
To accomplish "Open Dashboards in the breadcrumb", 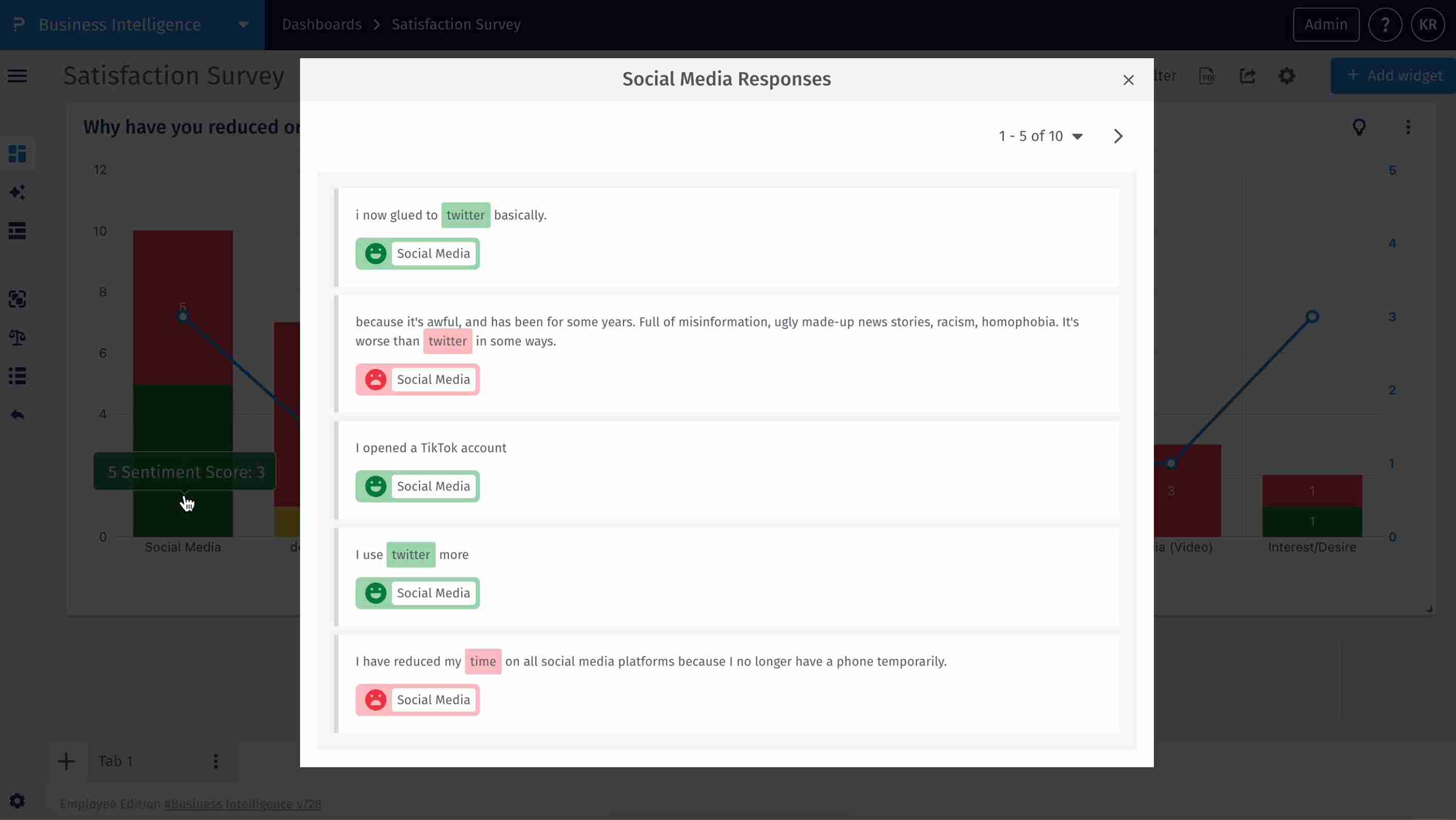I will point(321,24).
